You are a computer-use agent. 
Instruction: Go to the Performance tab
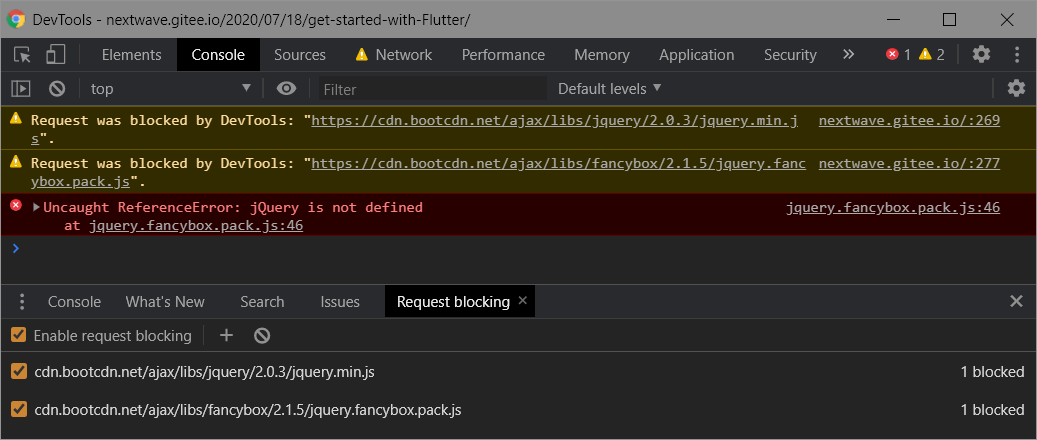coord(503,55)
